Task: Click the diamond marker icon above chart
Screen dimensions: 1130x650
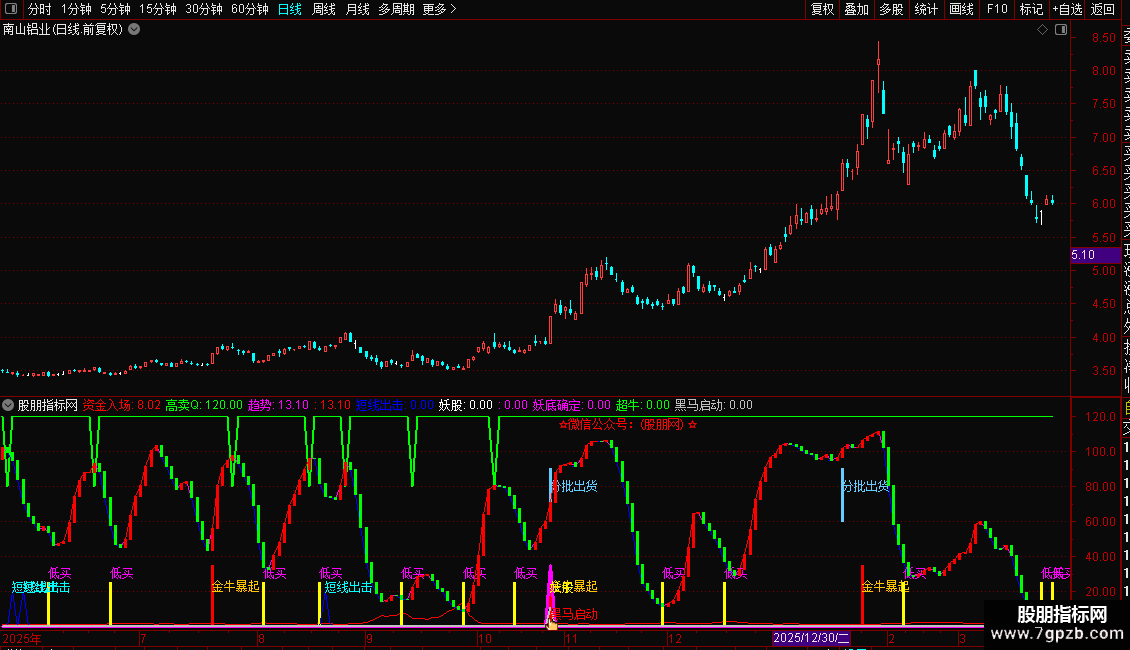Action: click(x=1042, y=30)
